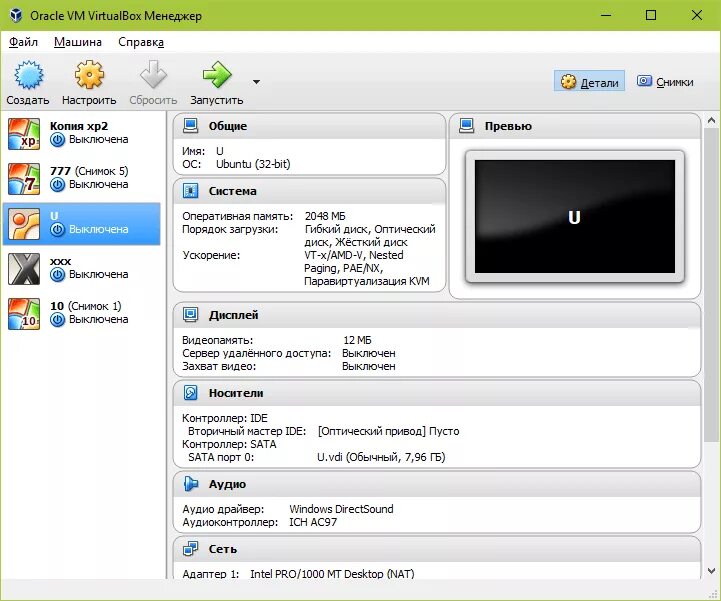The width and height of the screenshot is (721, 601).
Task: Click the details pane scroll down arrow
Action: click(711, 572)
